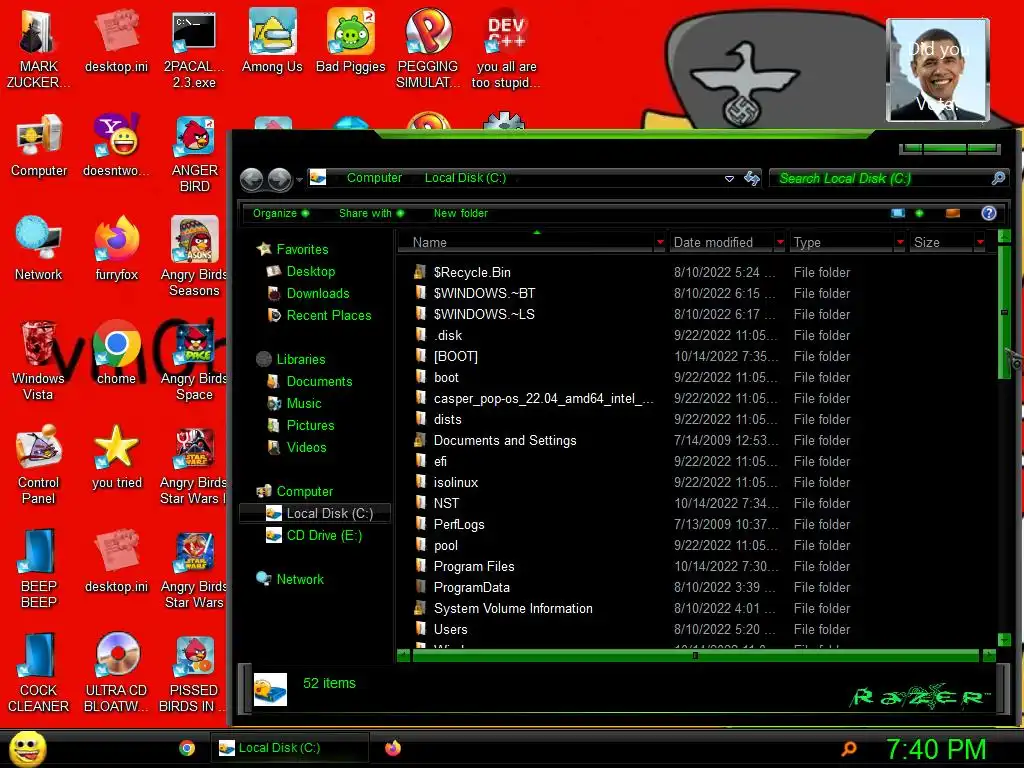Click the horizontal scrollbar in file list

(x=696, y=655)
